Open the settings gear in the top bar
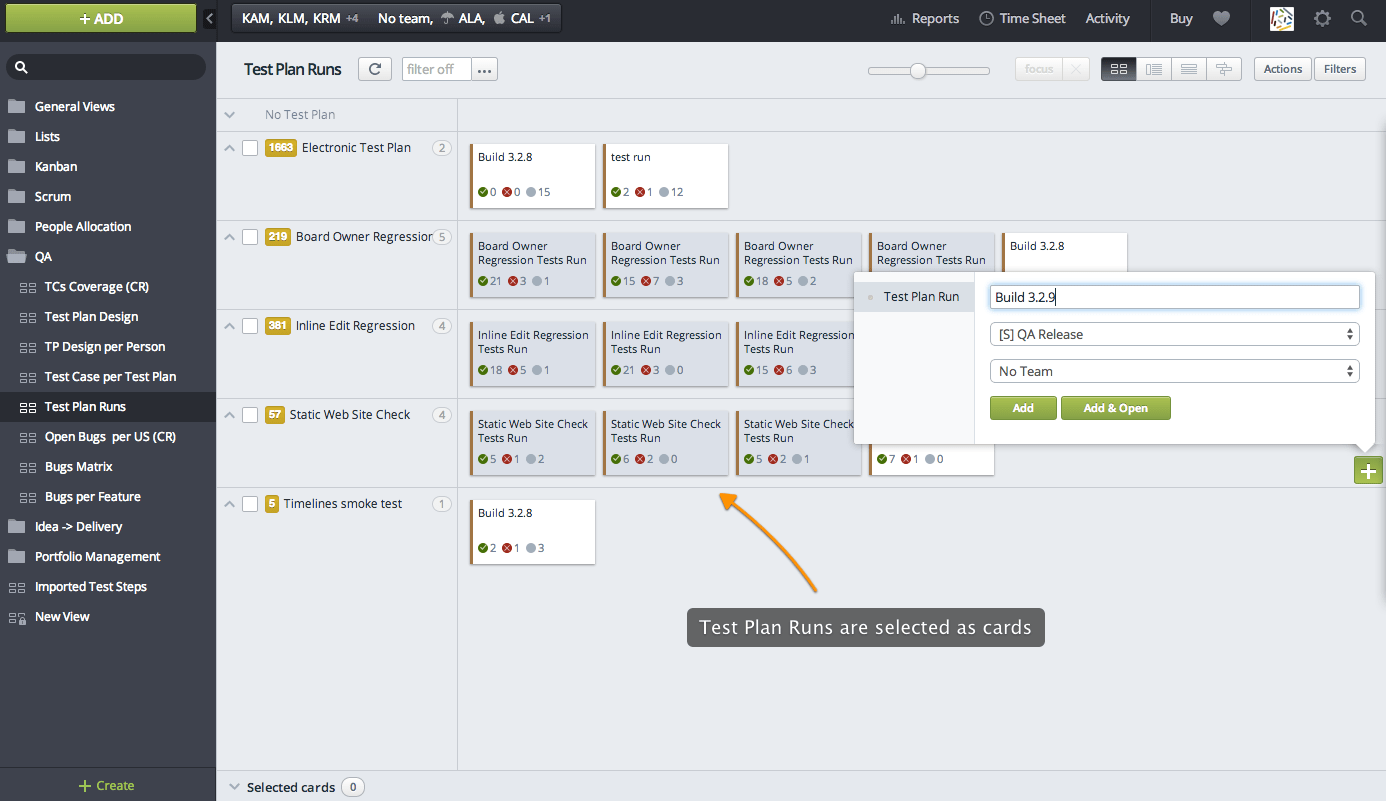Screen dimensions: 1386x801 1322,18
